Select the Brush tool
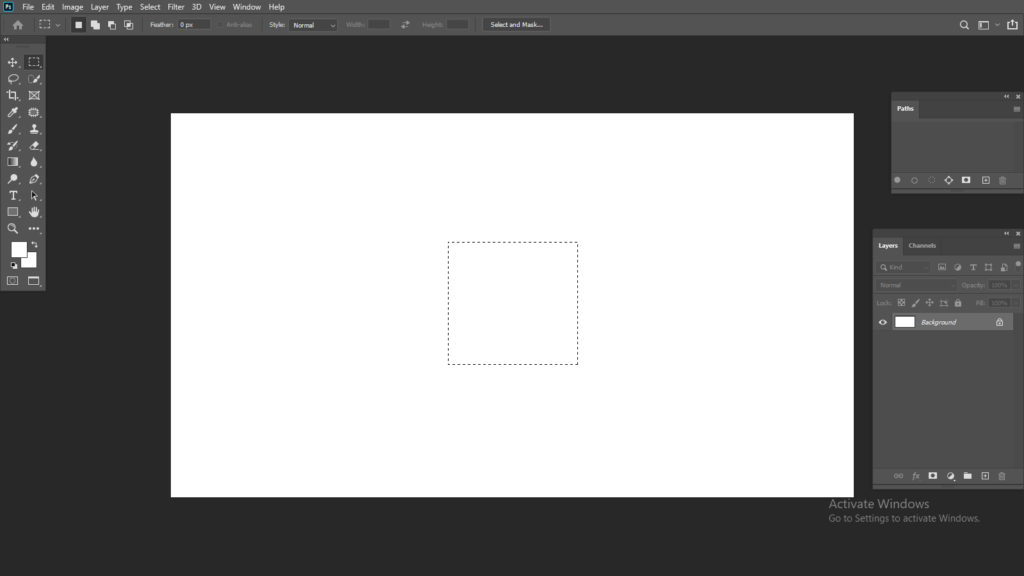The width and height of the screenshot is (1024, 576). (x=12, y=129)
